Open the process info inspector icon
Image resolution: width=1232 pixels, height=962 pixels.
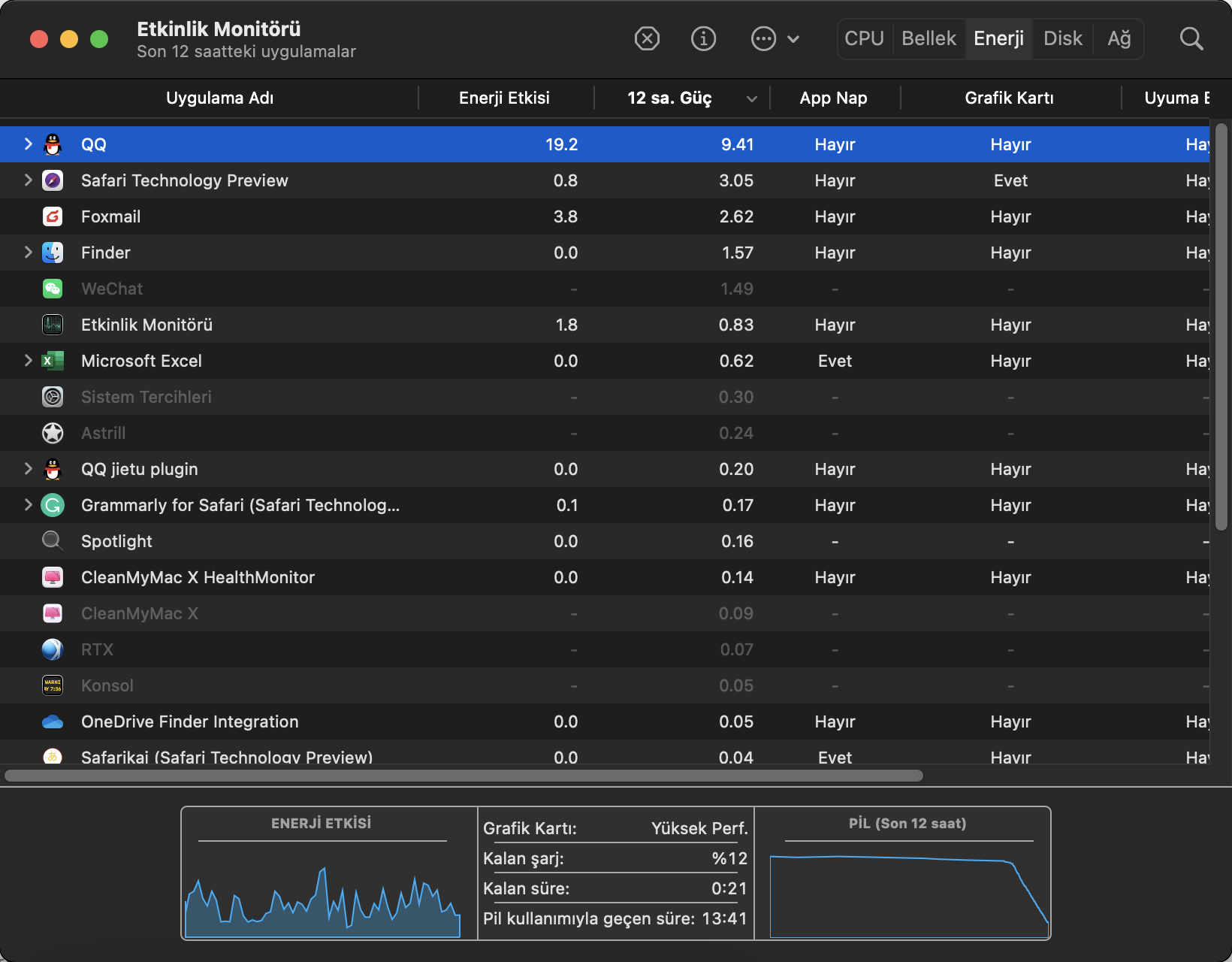coord(703,38)
